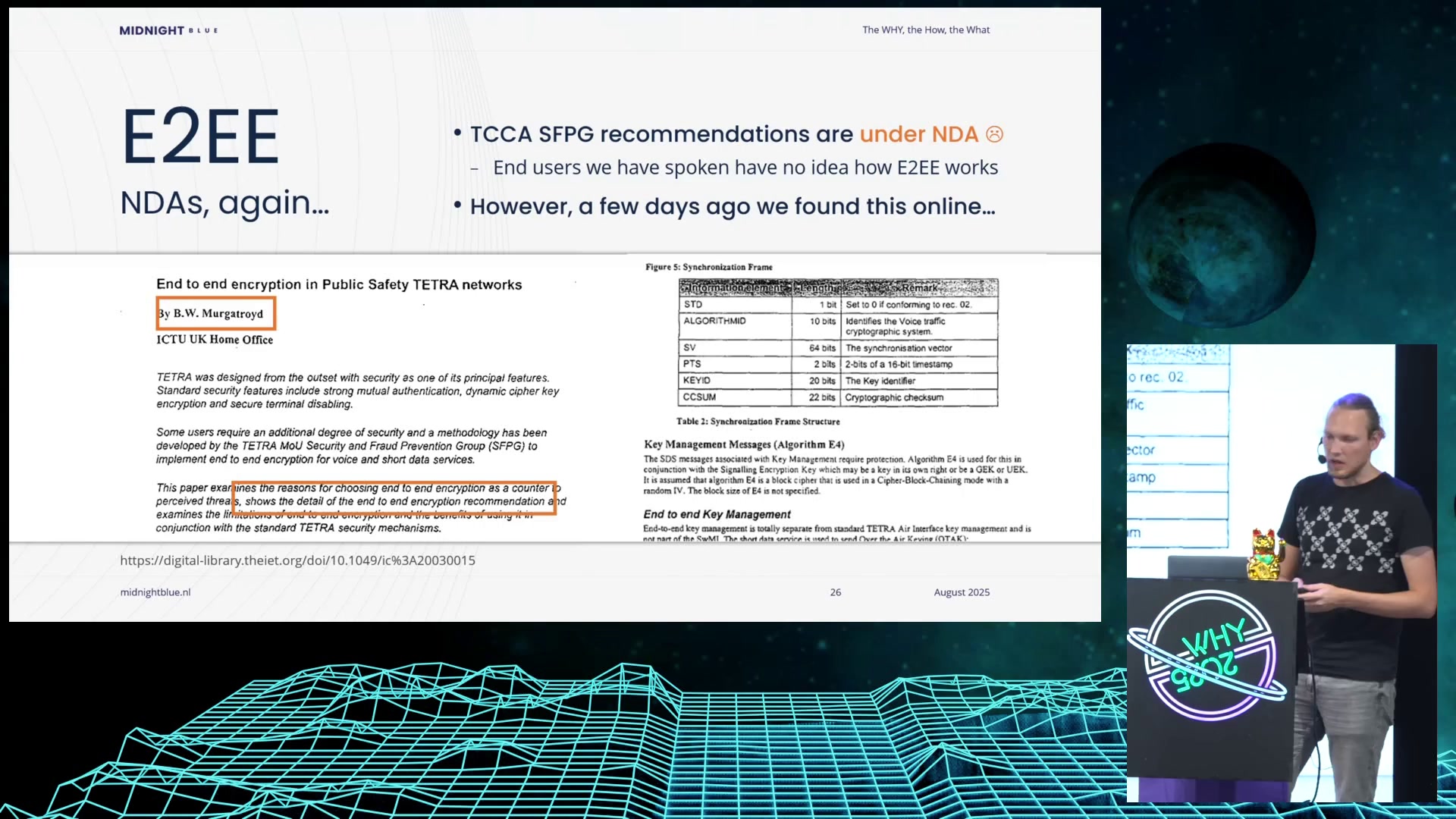The image size is (1456, 819).
Task: Click 'Identifies the Voice traffic cryptographic system' cell
Action: pos(919,326)
